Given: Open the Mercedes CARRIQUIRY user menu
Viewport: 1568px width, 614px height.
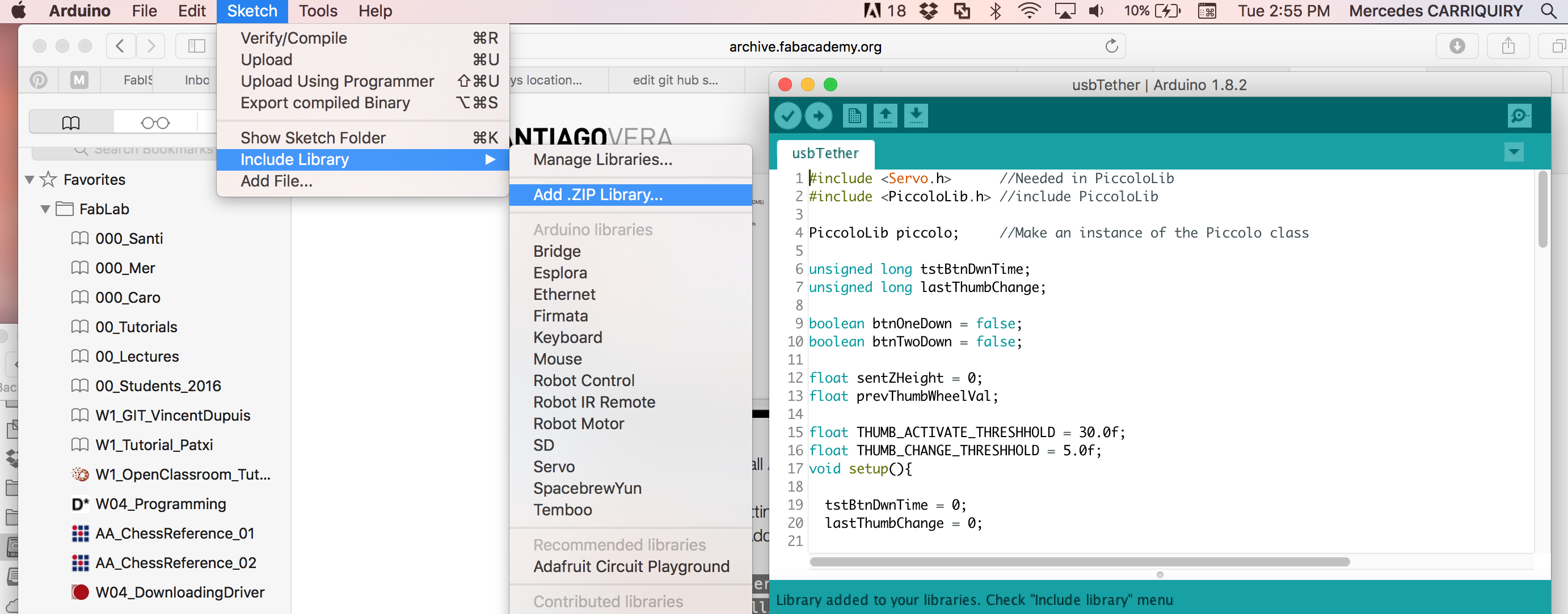Looking at the screenshot, I should click(x=1436, y=11).
